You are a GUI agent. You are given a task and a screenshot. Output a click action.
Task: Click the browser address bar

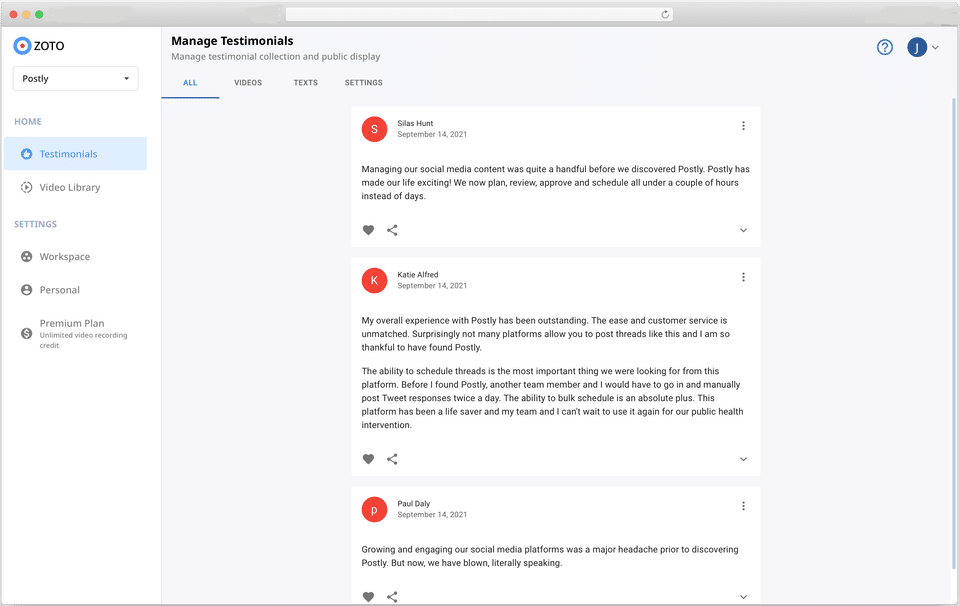click(x=479, y=14)
